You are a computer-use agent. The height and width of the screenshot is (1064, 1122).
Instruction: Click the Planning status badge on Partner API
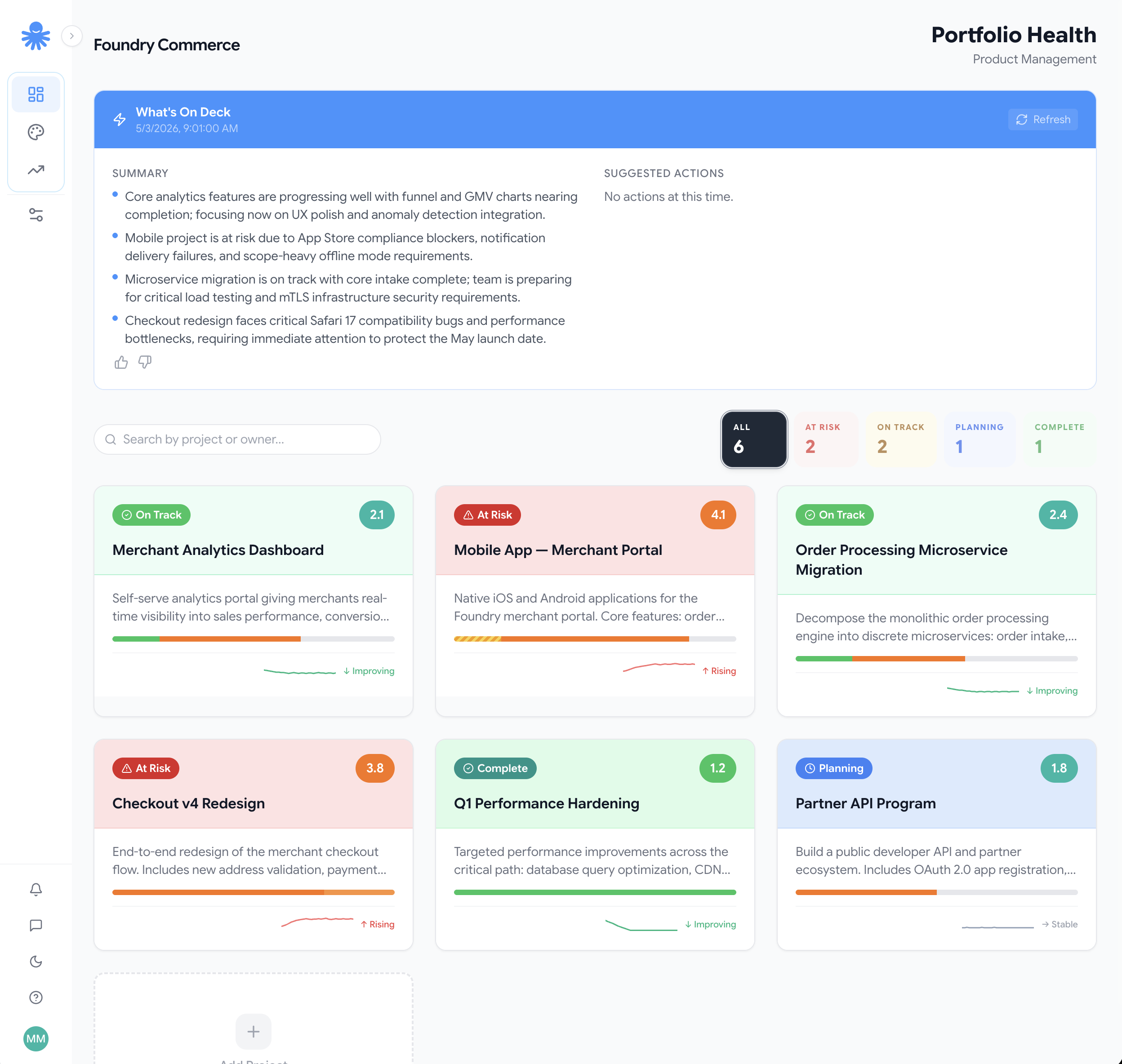click(x=834, y=768)
